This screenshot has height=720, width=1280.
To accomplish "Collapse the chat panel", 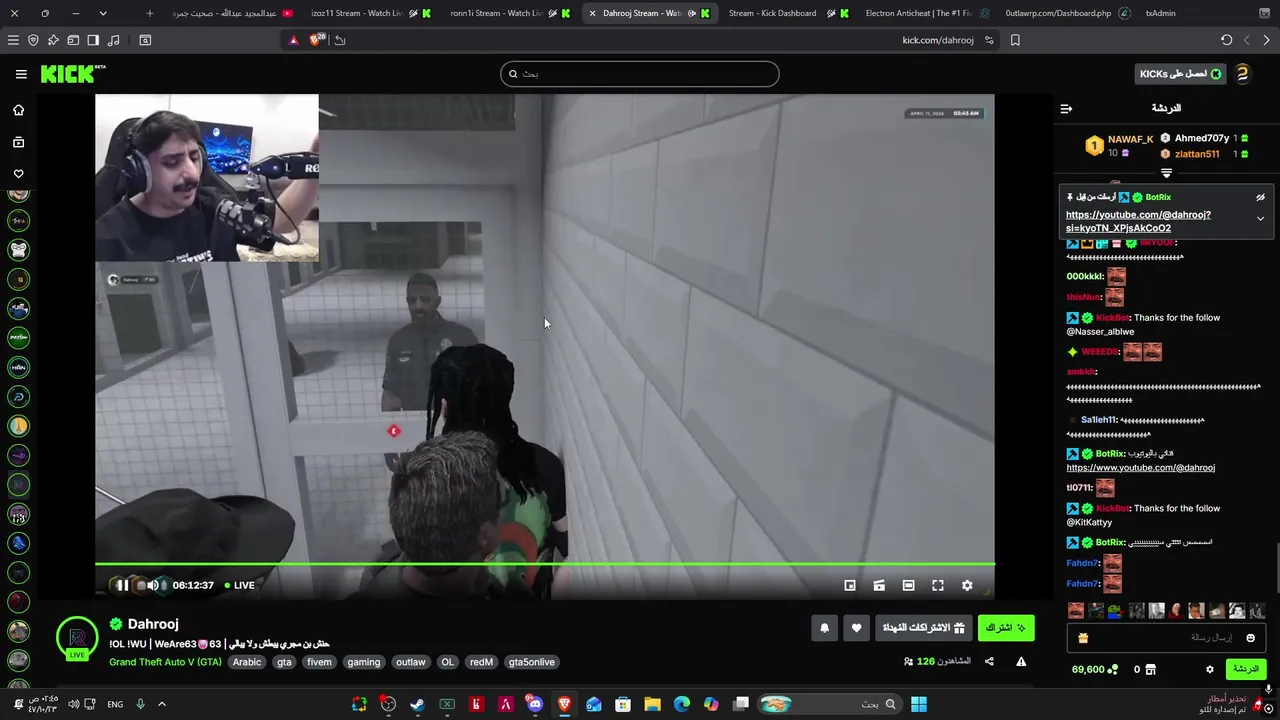I will pos(1066,108).
